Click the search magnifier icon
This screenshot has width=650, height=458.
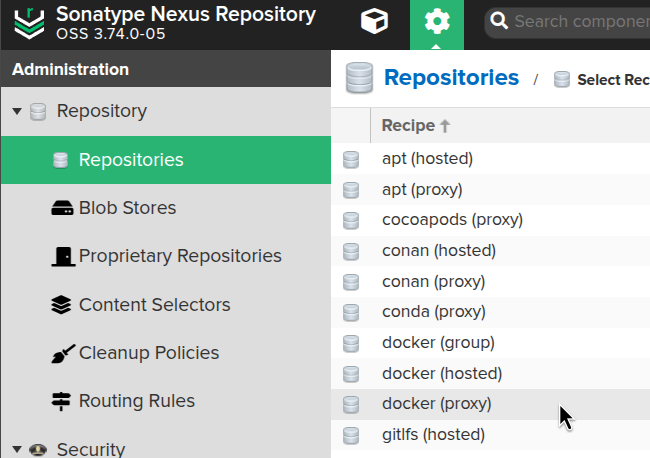[x=499, y=20]
